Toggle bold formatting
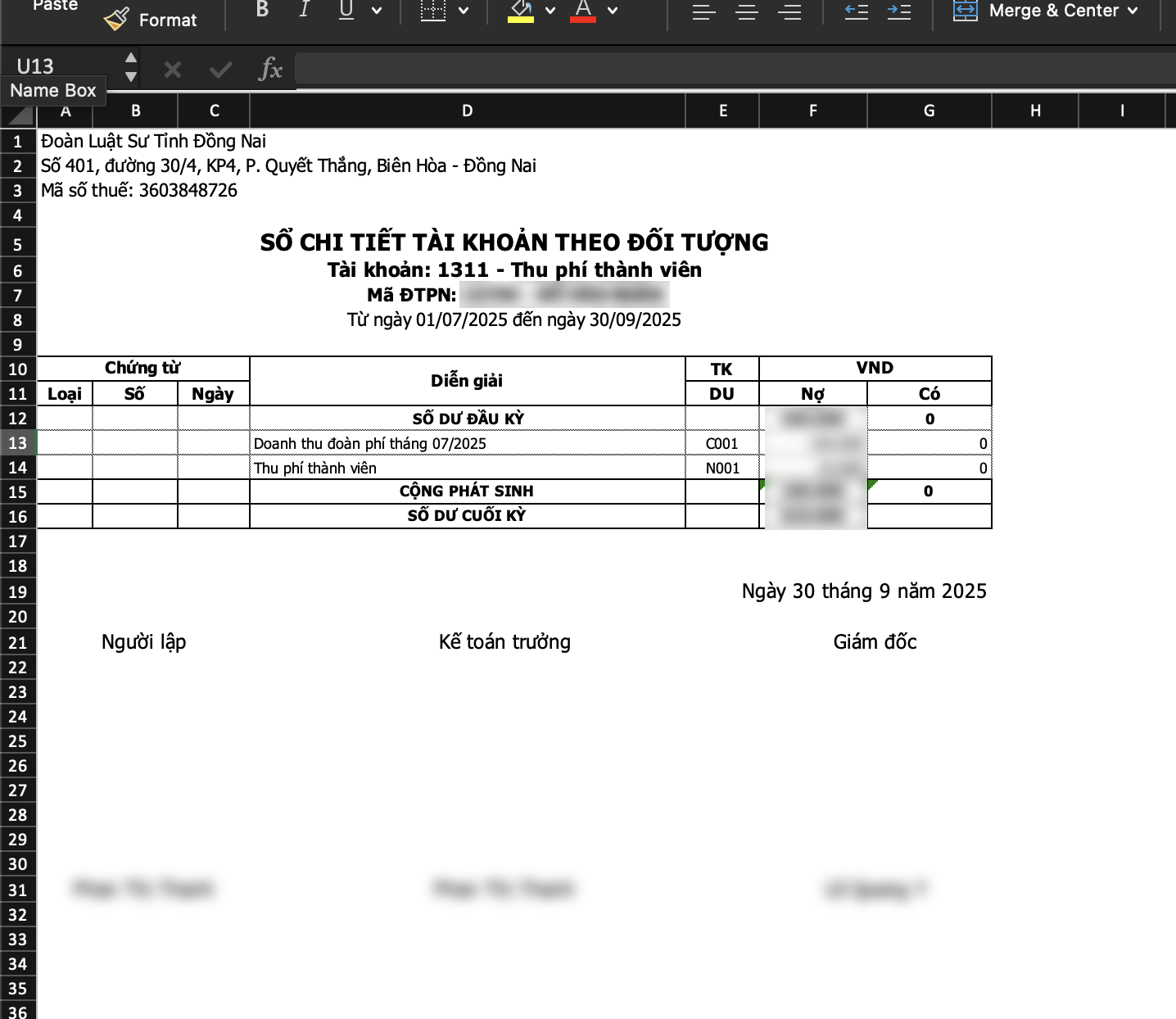The image size is (1176, 1019). coord(262,10)
